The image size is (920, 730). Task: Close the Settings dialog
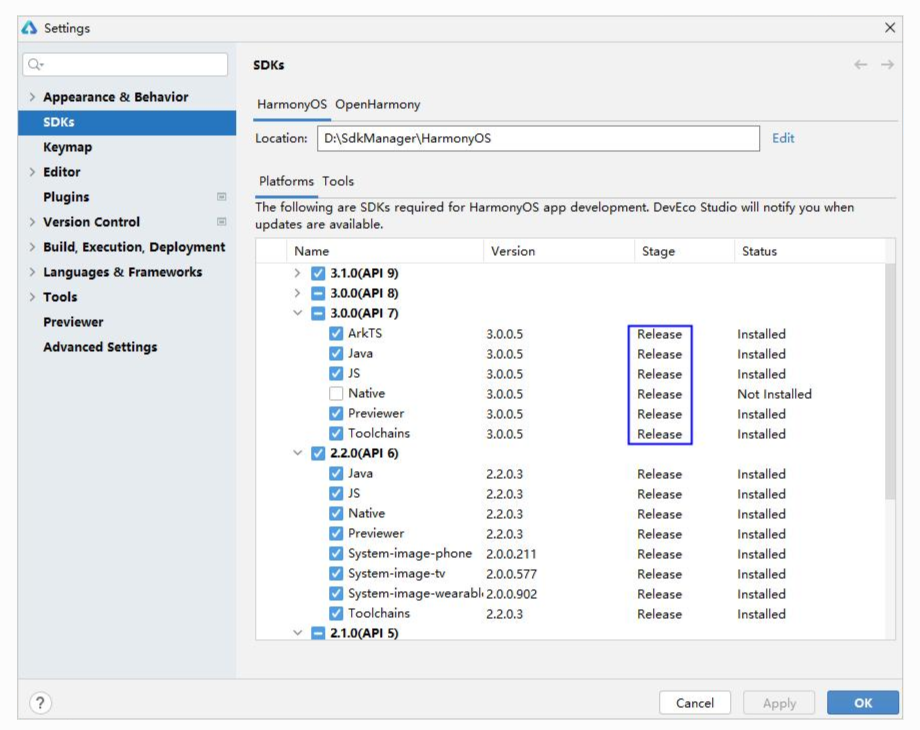tap(889, 28)
